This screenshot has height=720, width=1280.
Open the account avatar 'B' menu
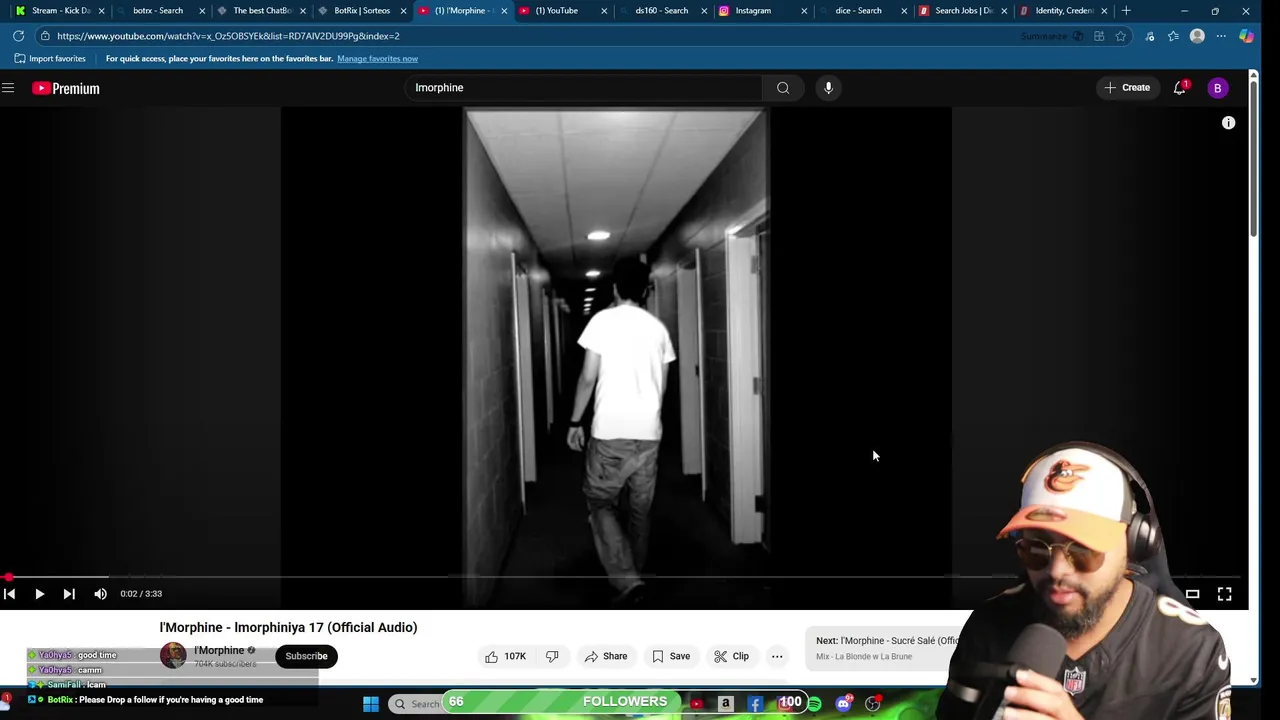pyautogui.click(x=1217, y=88)
